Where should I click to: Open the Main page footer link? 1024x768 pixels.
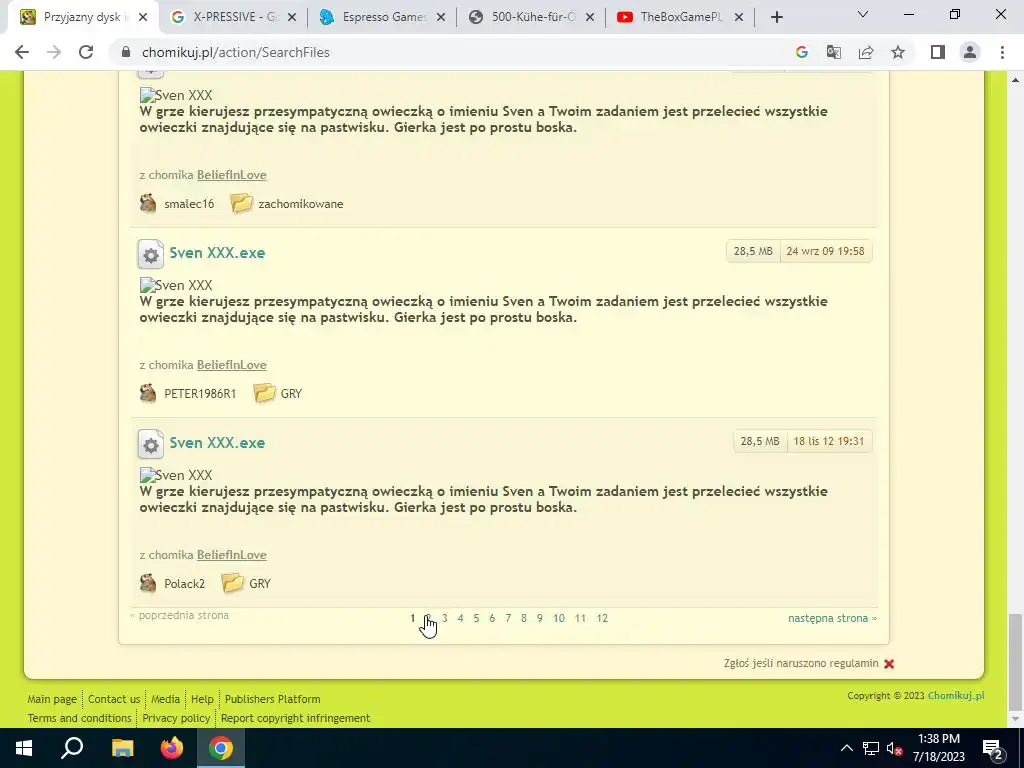52,699
